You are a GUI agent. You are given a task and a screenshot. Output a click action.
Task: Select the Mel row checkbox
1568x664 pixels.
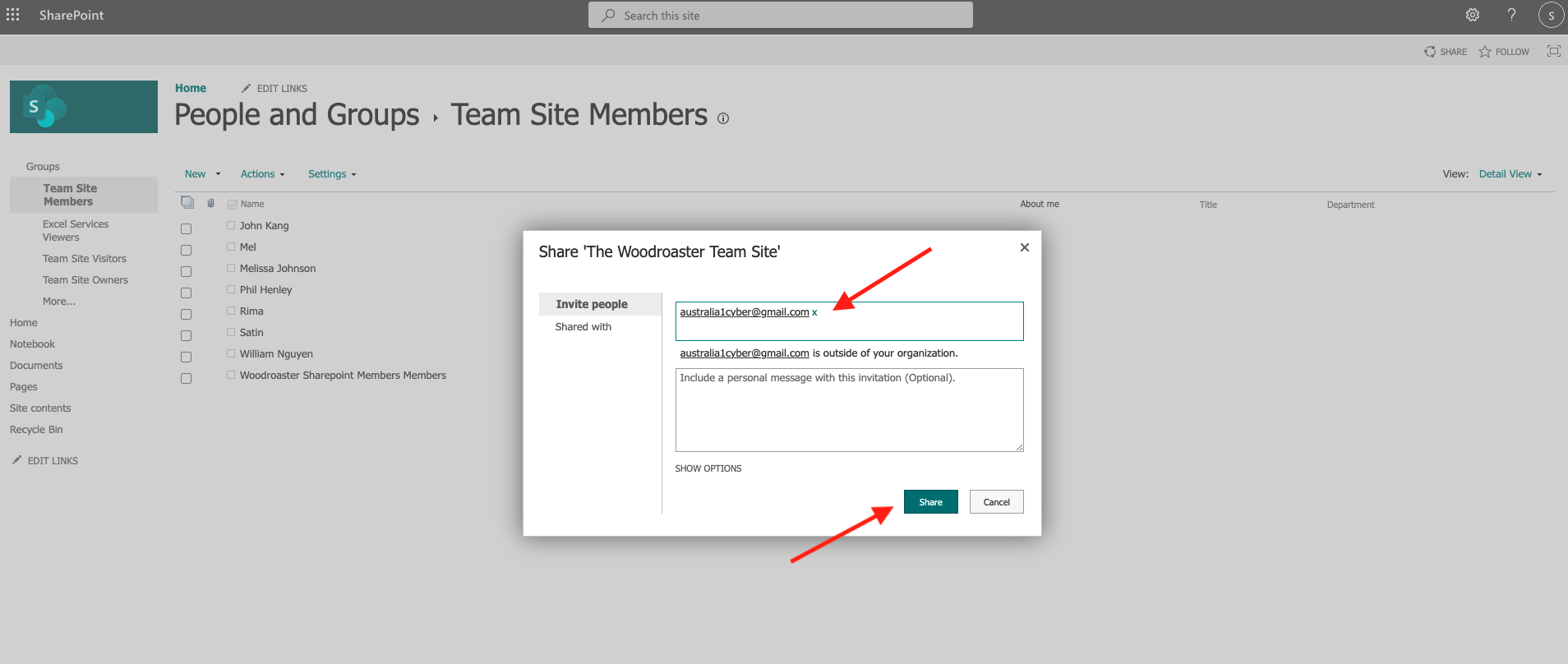186,250
